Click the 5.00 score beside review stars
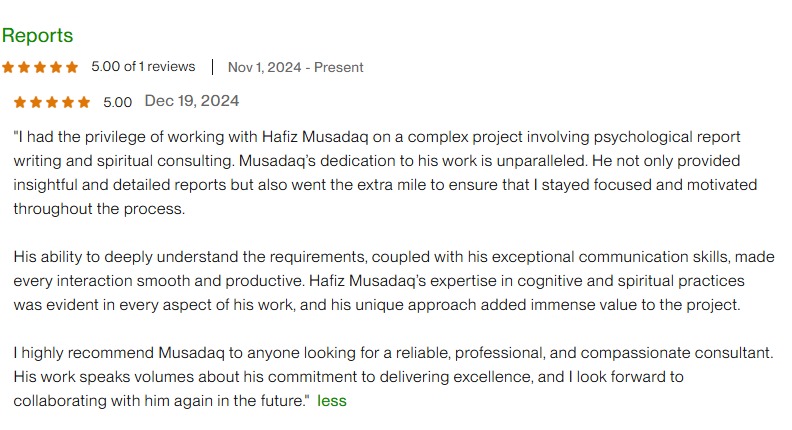The height and width of the screenshot is (430, 792). [x=118, y=103]
